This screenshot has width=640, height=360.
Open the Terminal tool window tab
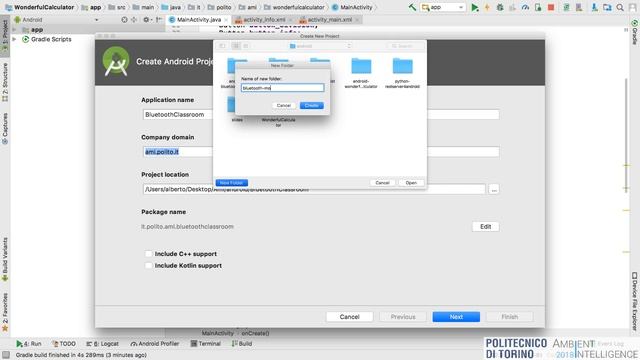(x=206, y=344)
